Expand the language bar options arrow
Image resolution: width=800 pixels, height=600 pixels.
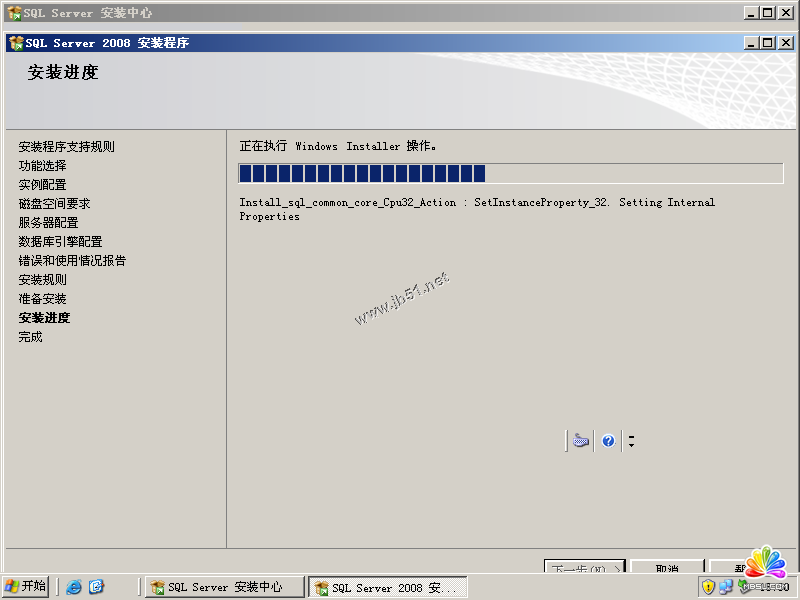point(631,441)
